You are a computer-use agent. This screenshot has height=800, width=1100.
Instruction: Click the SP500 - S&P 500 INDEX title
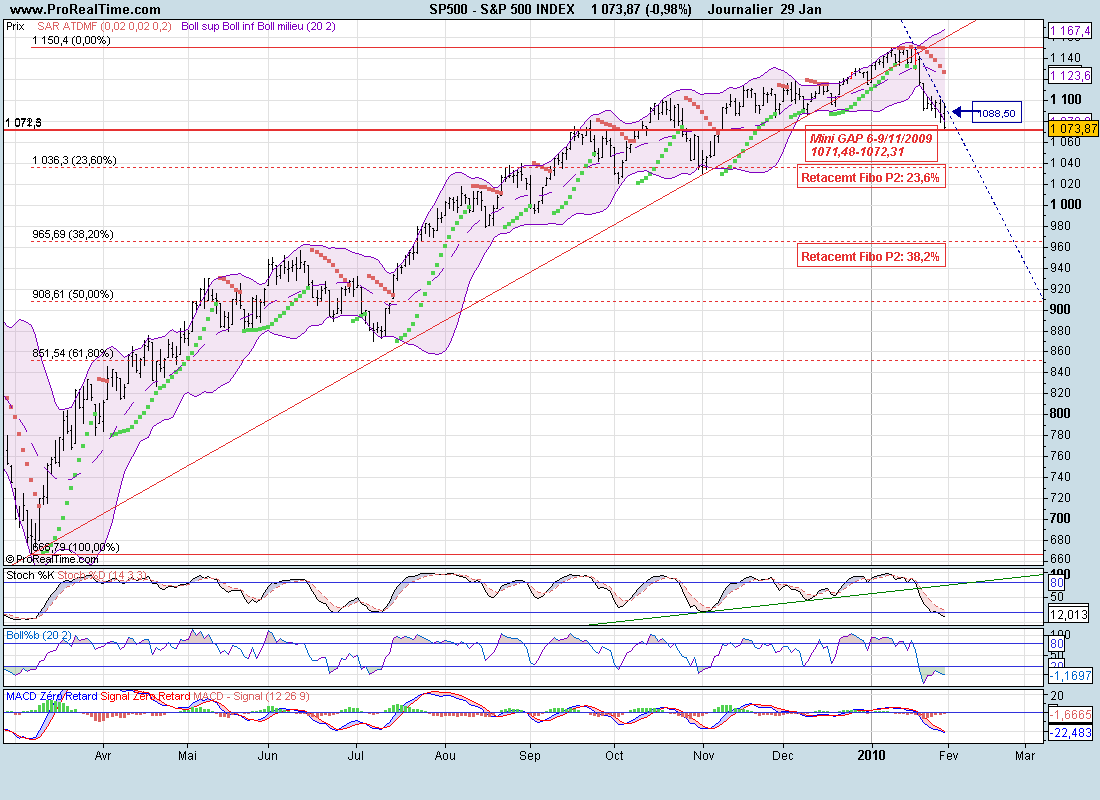point(502,9)
